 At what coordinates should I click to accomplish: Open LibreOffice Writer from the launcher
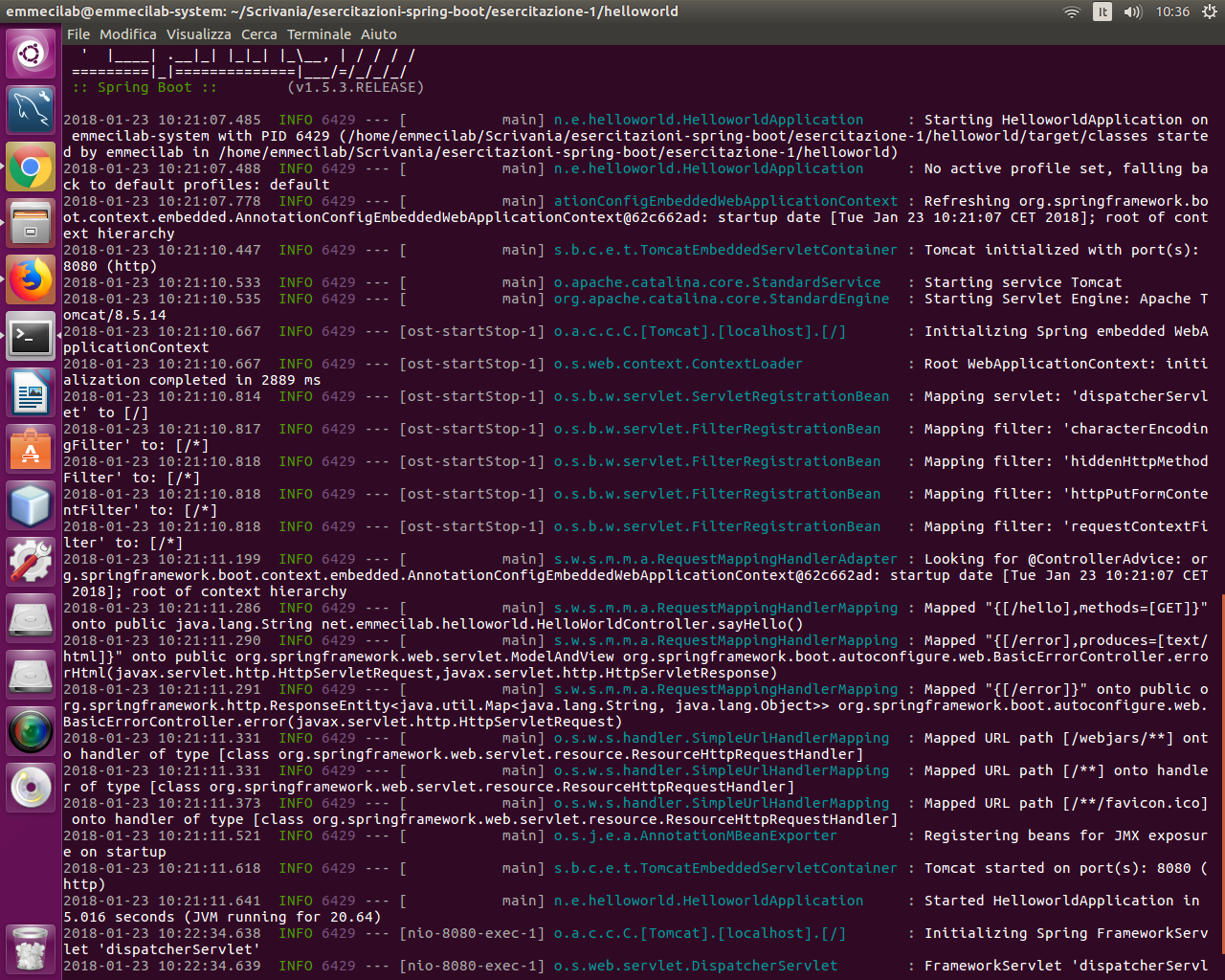(x=31, y=392)
